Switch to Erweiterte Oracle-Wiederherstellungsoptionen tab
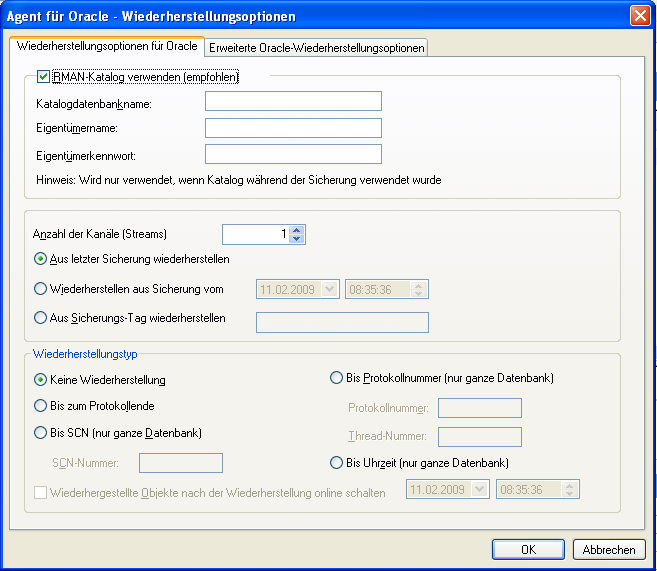Image resolution: width=657 pixels, height=571 pixels. click(x=316, y=48)
